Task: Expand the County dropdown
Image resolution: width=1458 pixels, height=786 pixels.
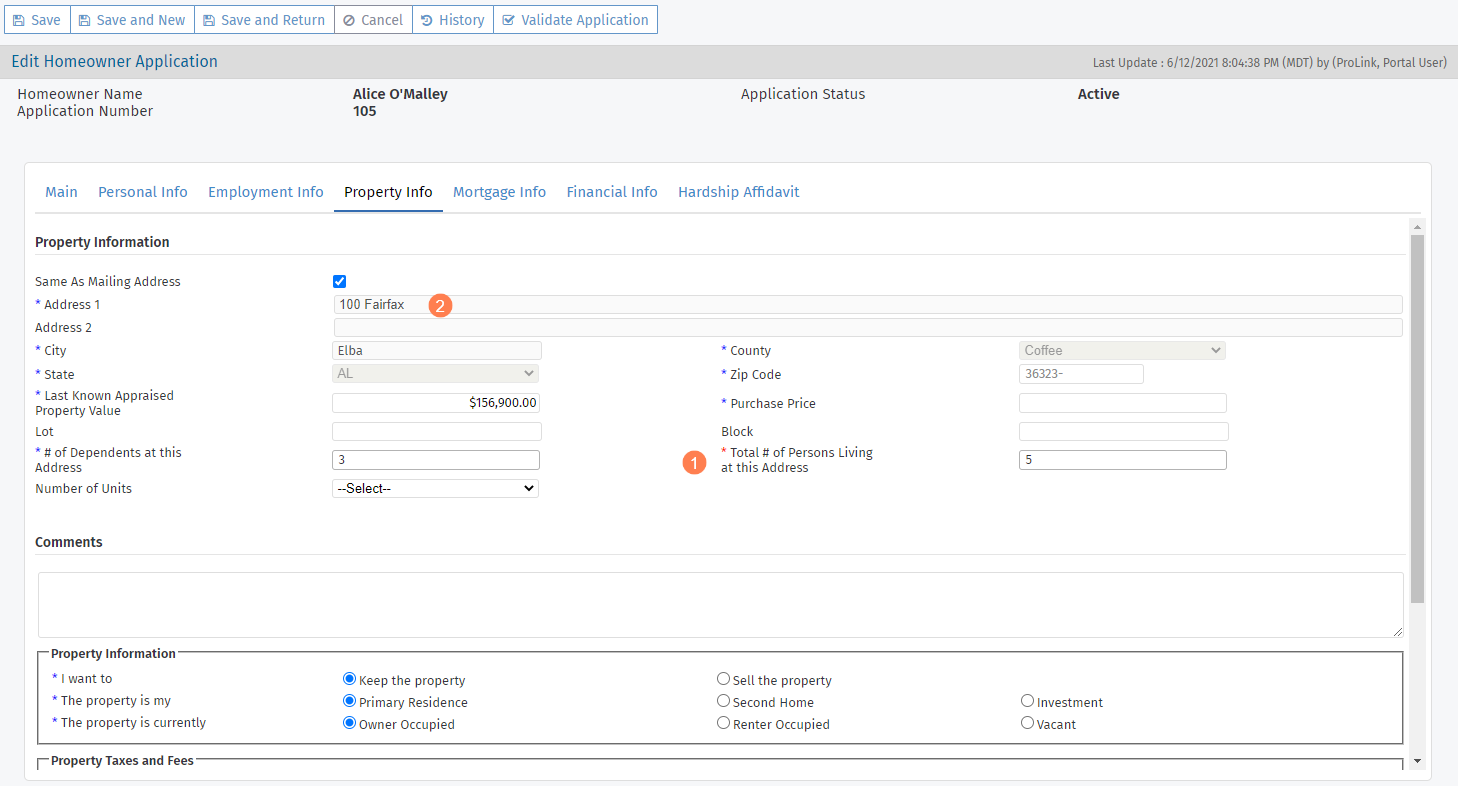Action: pos(1122,351)
